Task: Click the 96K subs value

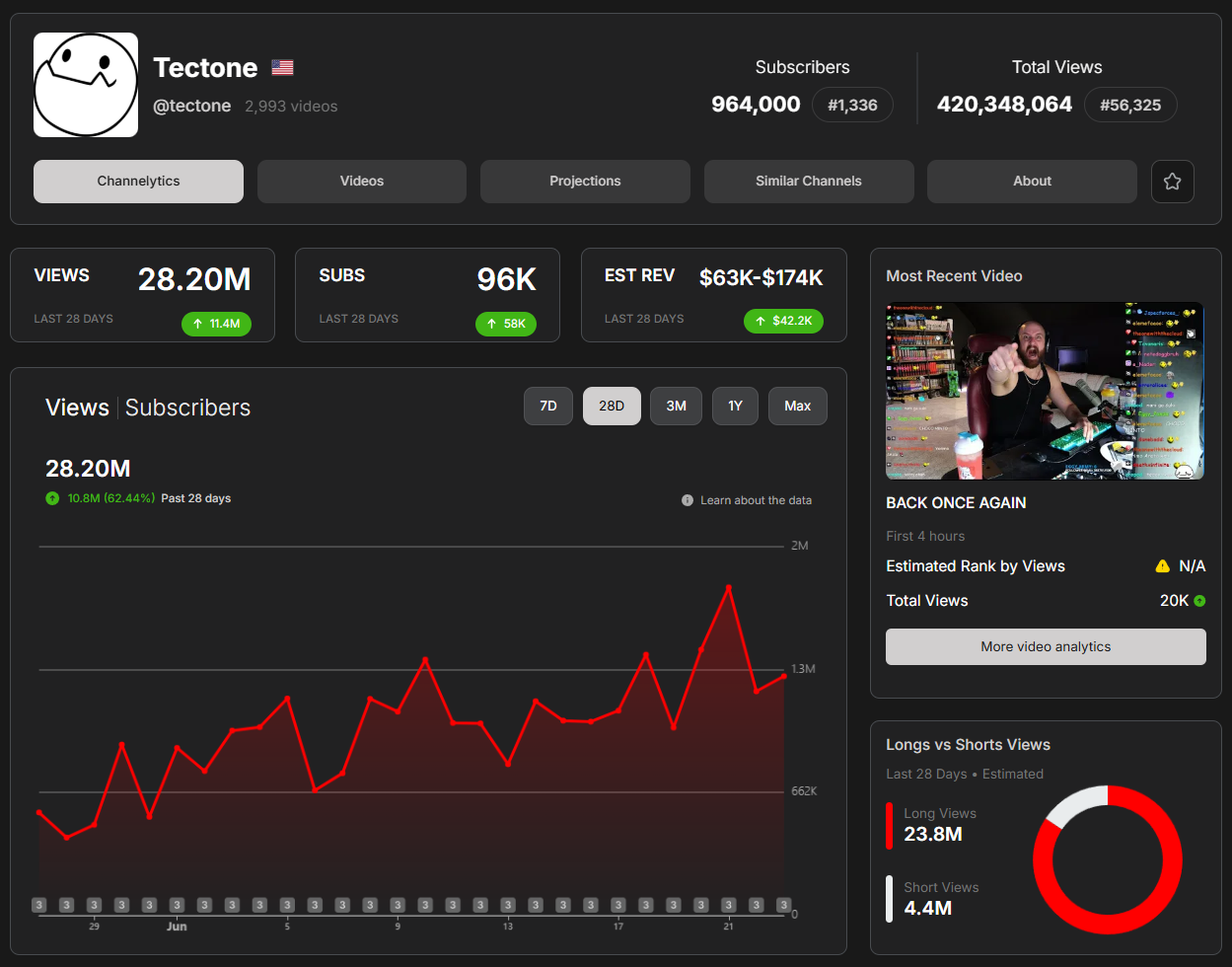Action: point(506,279)
